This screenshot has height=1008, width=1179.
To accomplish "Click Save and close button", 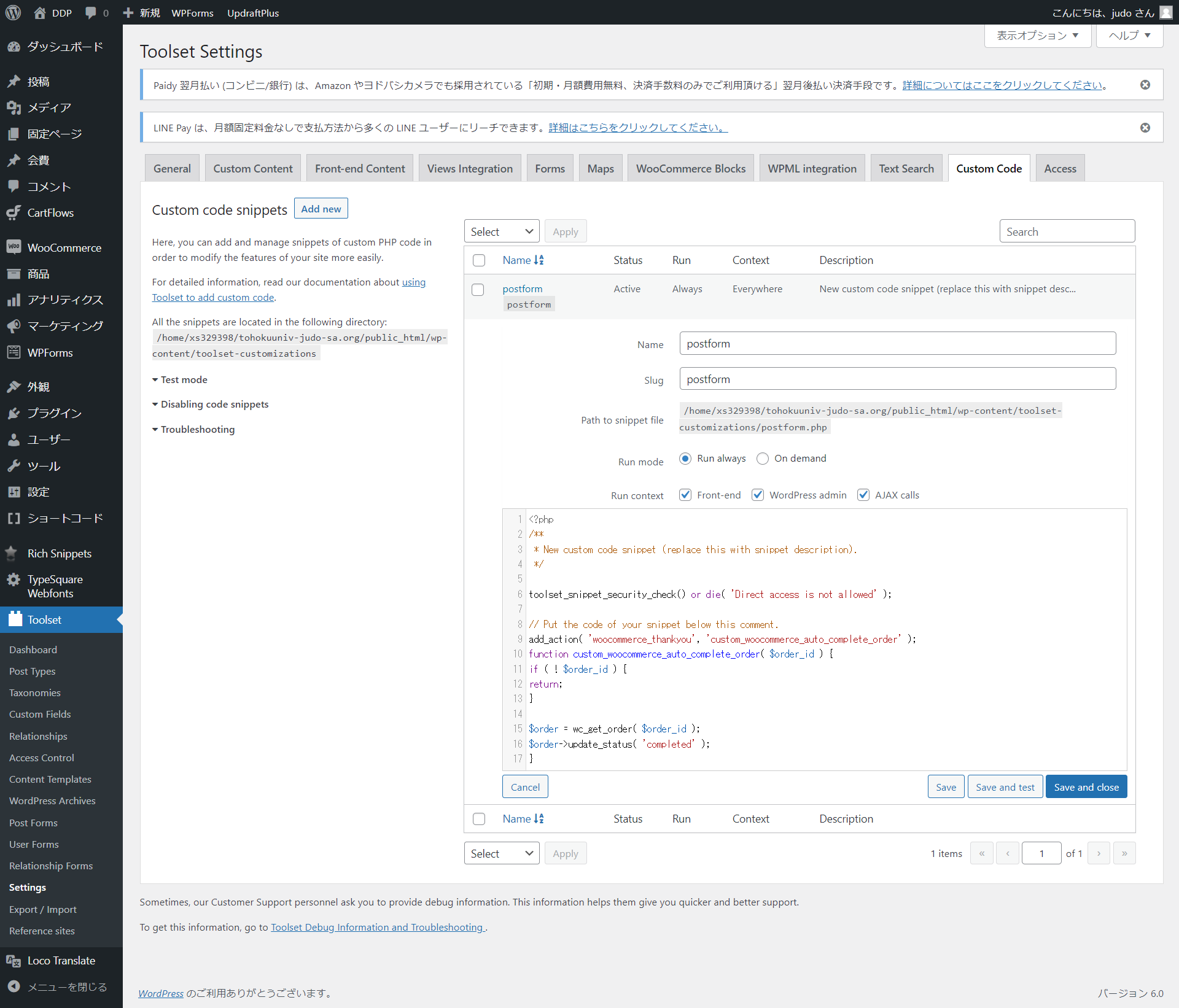I will [1086, 787].
